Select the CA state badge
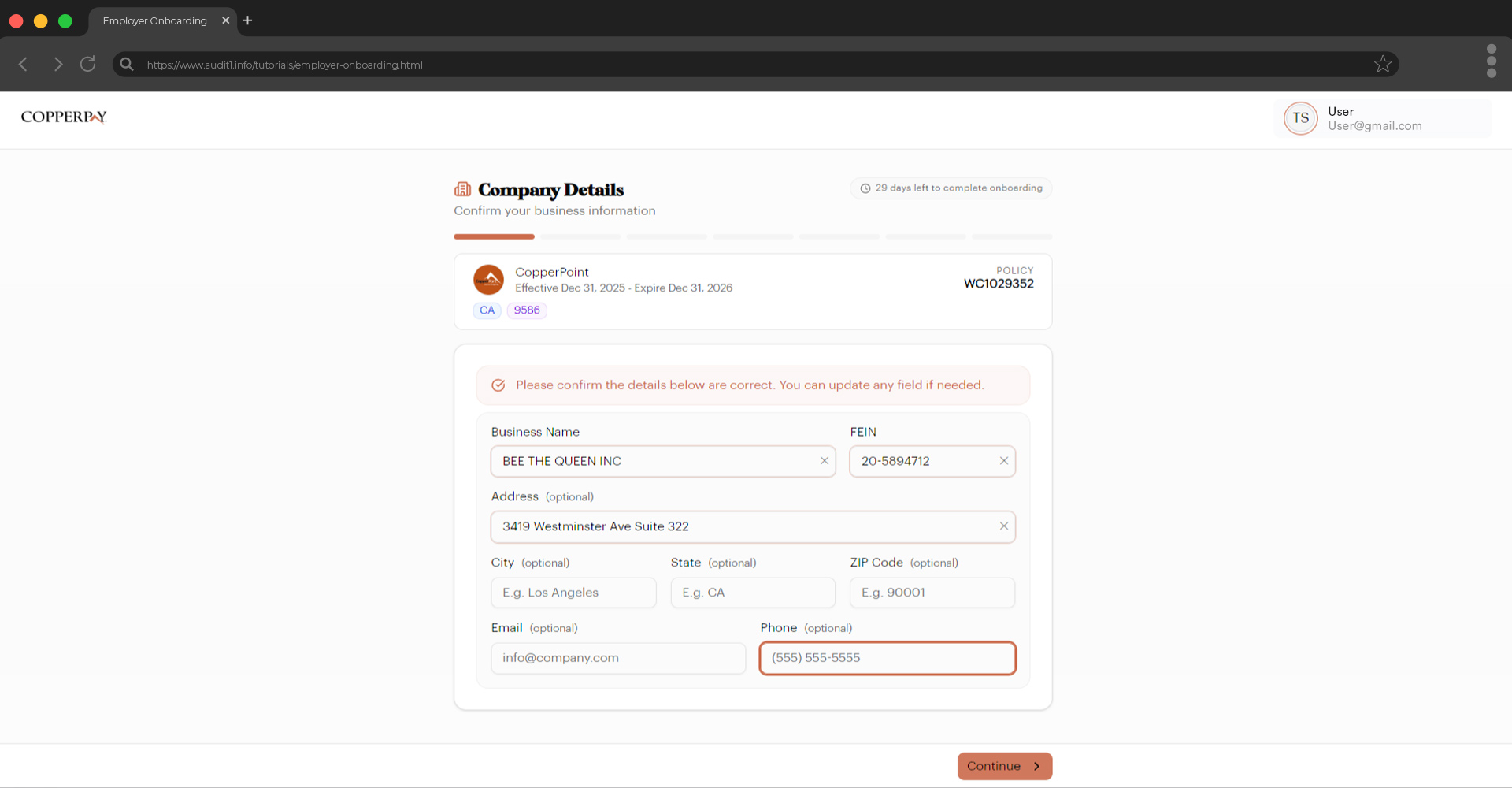Image resolution: width=1512 pixels, height=788 pixels. tap(487, 310)
